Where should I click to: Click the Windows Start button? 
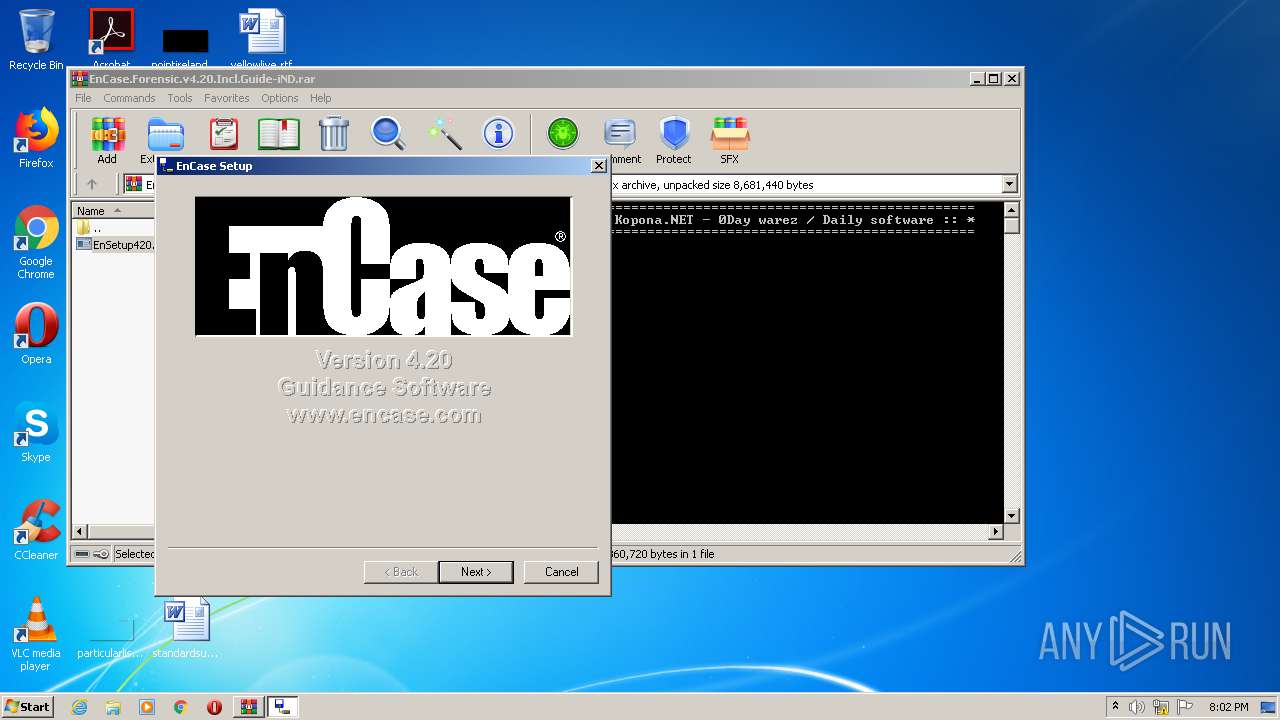point(28,707)
